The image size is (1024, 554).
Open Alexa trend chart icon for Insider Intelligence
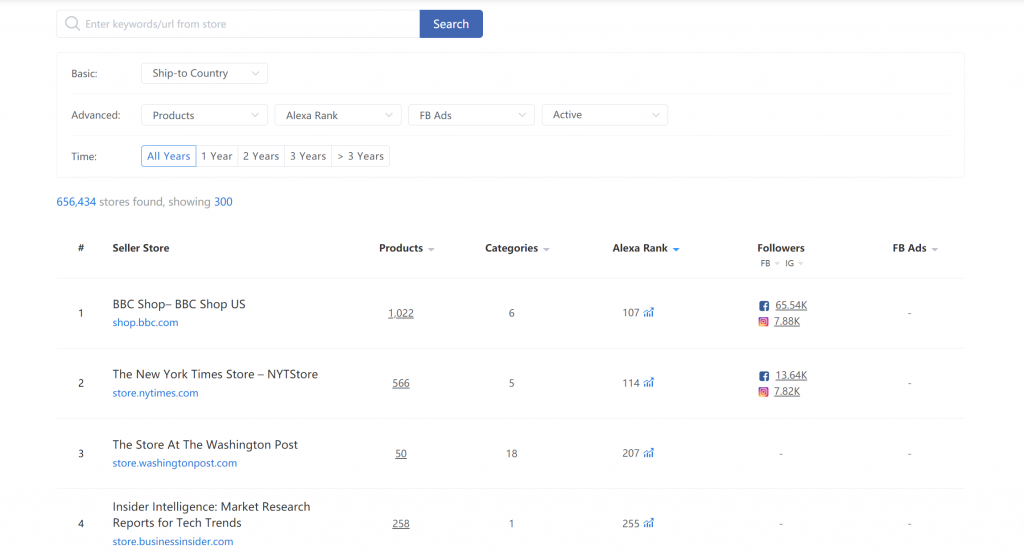pos(648,523)
